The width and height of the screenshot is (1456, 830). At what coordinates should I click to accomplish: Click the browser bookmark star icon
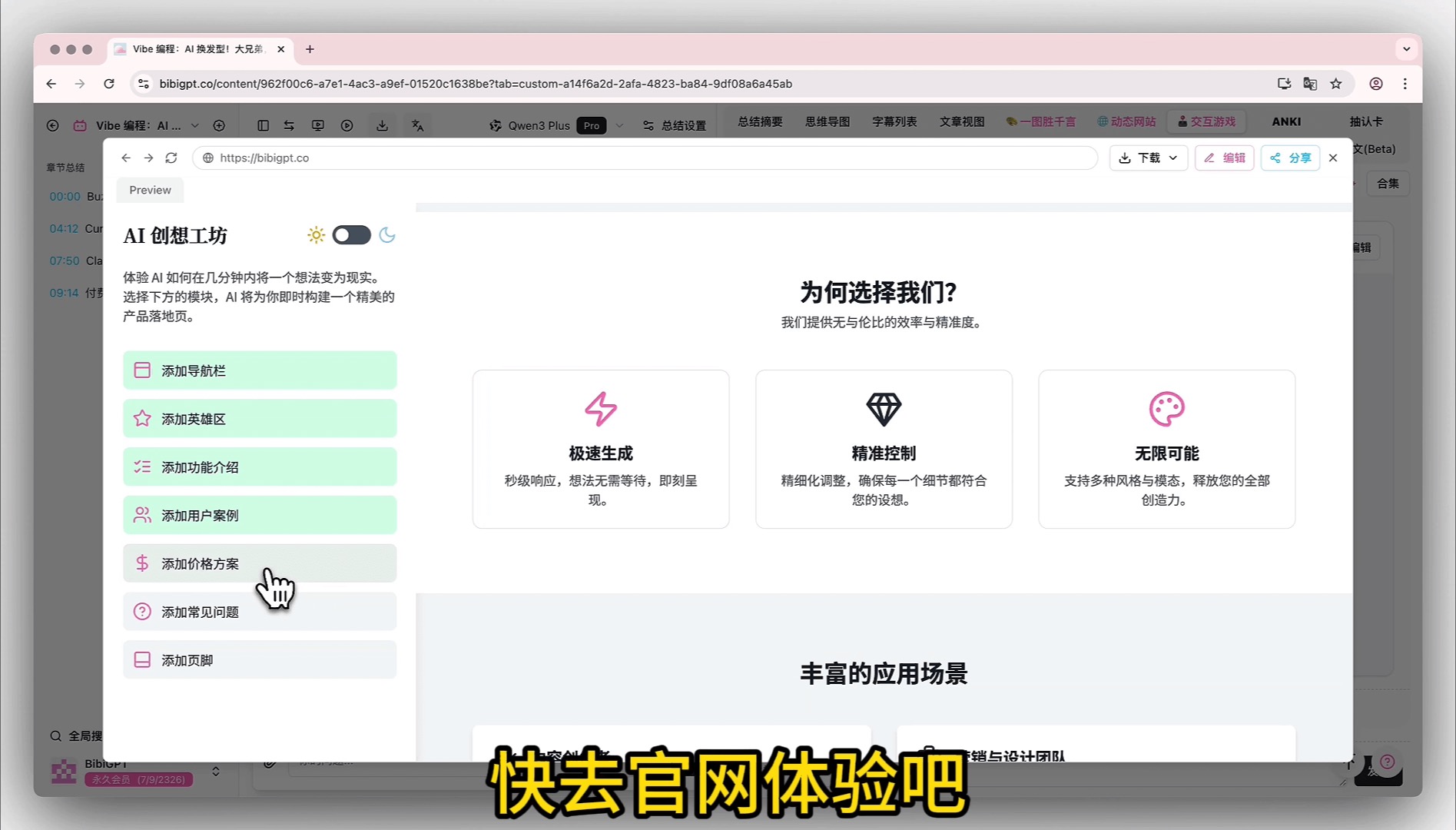(1336, 84)
